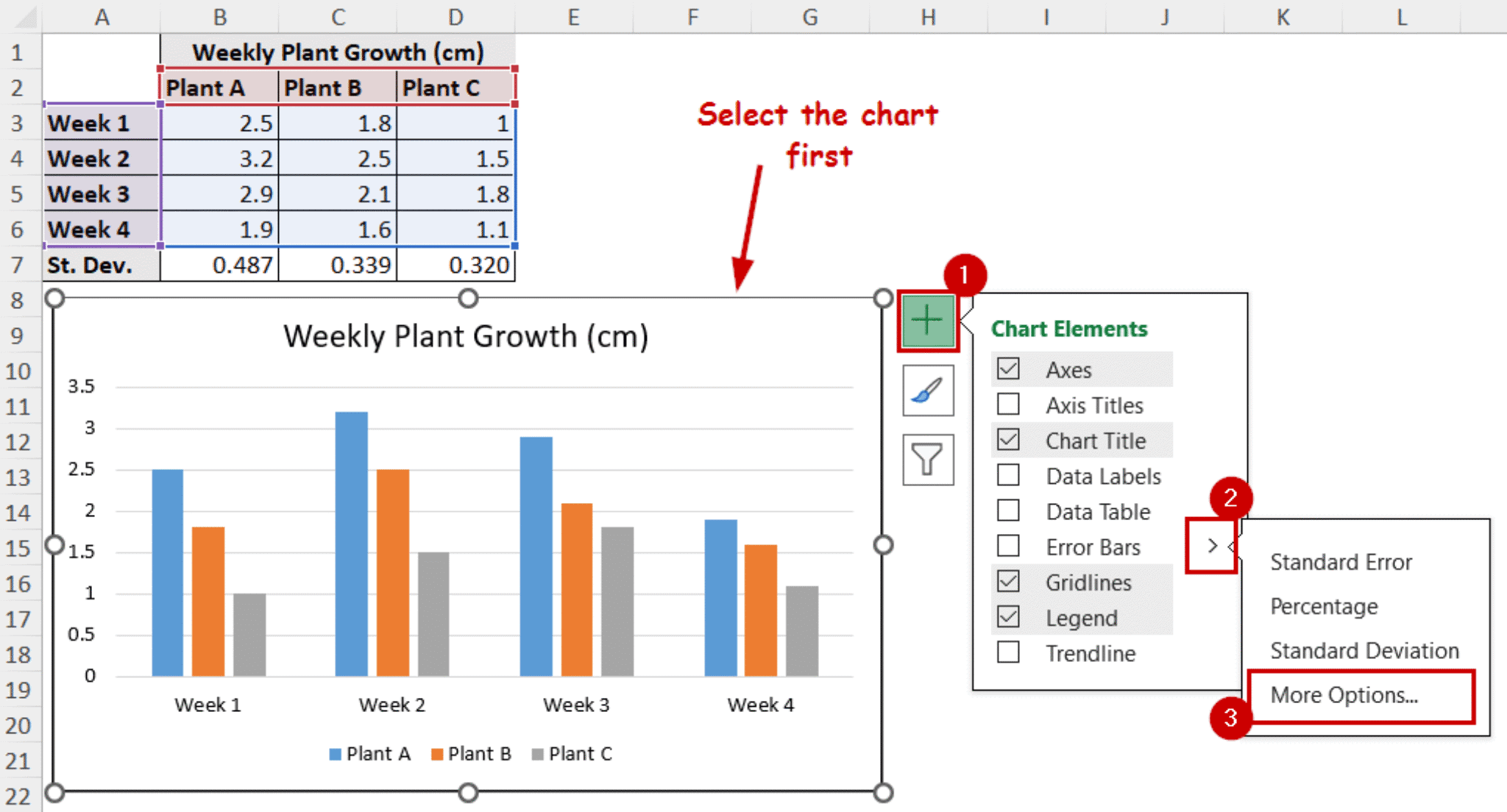Enable the Error Bars checkbox
Screen dimensions: 1507x812
1009,546
